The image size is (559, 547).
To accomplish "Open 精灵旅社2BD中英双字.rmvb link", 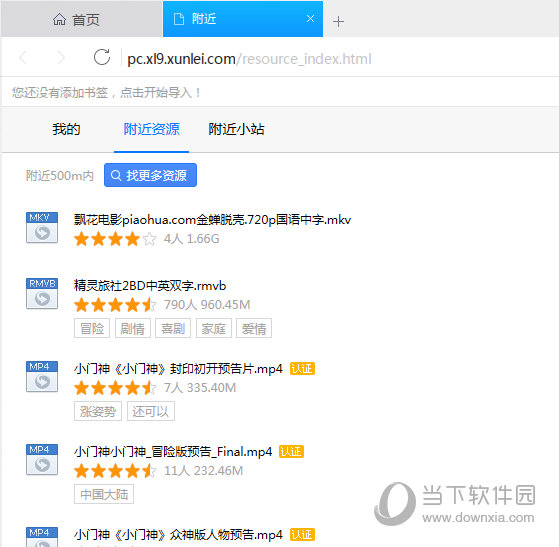I will (x=150, y=286).
